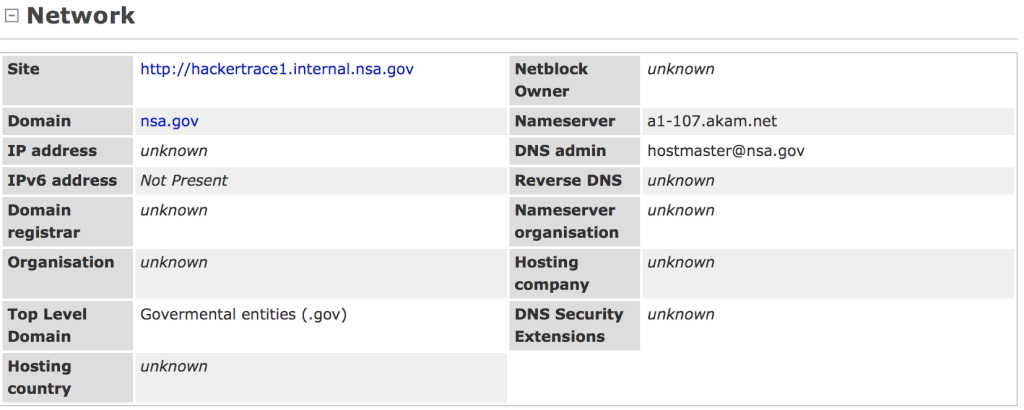1024x410 pixels.
Task: Click the IP address row label
Action: (52, 151)
